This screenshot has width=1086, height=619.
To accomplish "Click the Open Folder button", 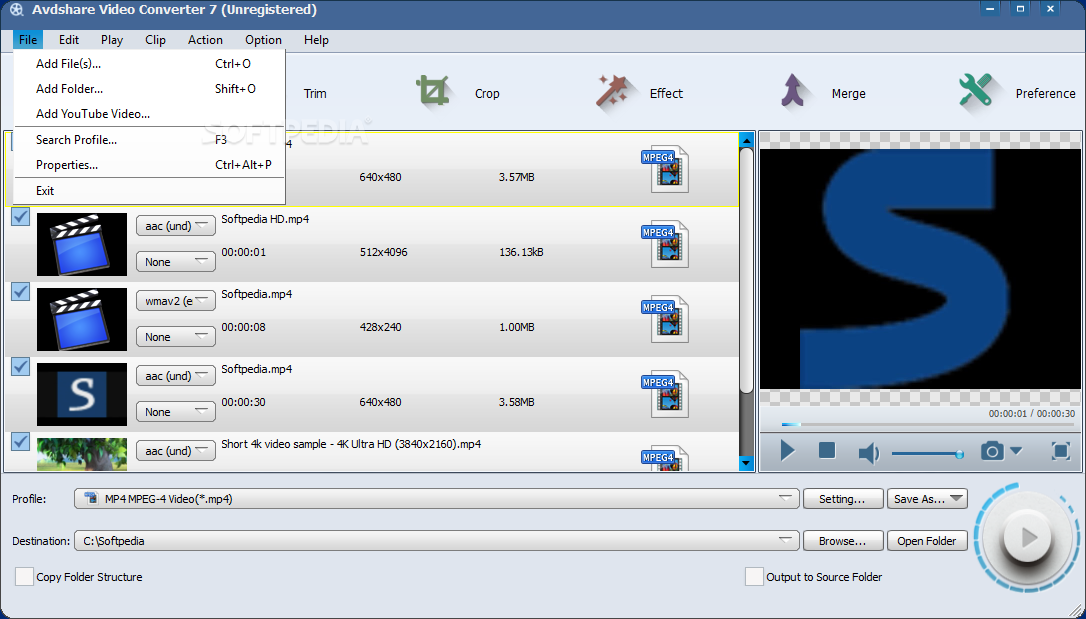I will (x=927, y=541).
